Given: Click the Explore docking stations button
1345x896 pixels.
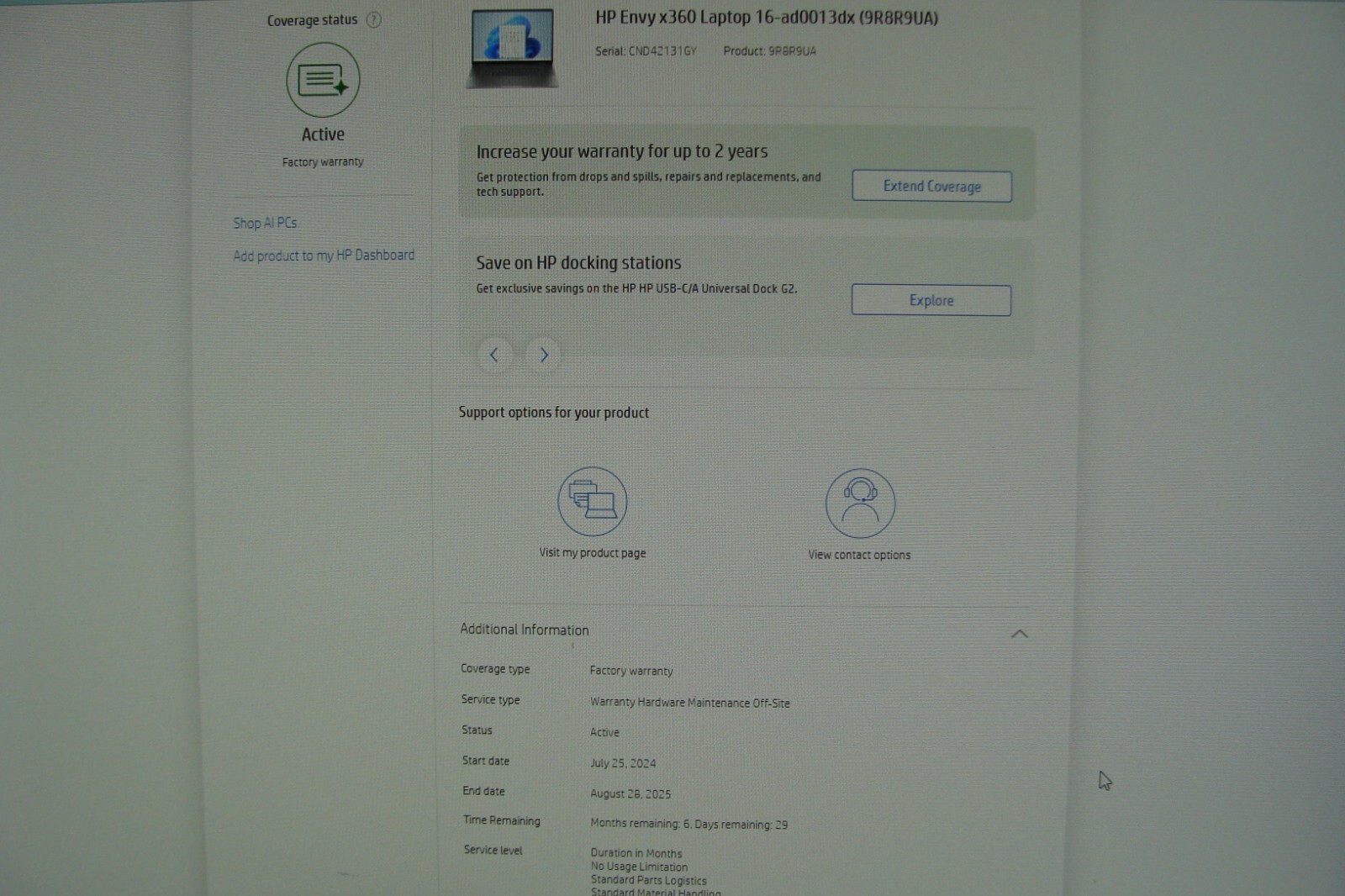Looking at the screenshot, I should coord(931,300).
